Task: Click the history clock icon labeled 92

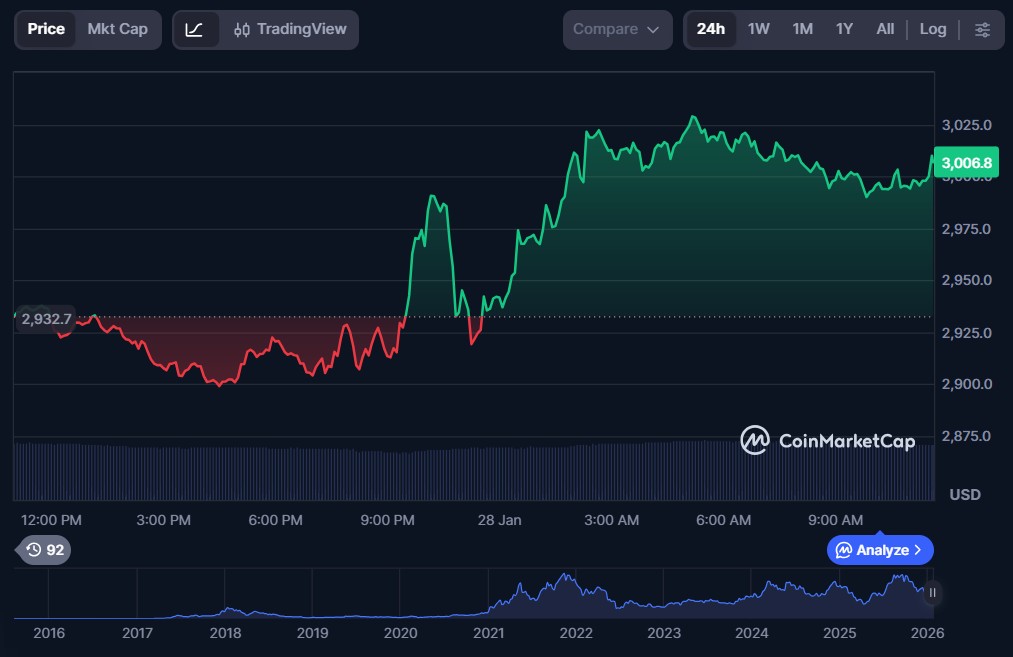Action: [x=45, y=549]
